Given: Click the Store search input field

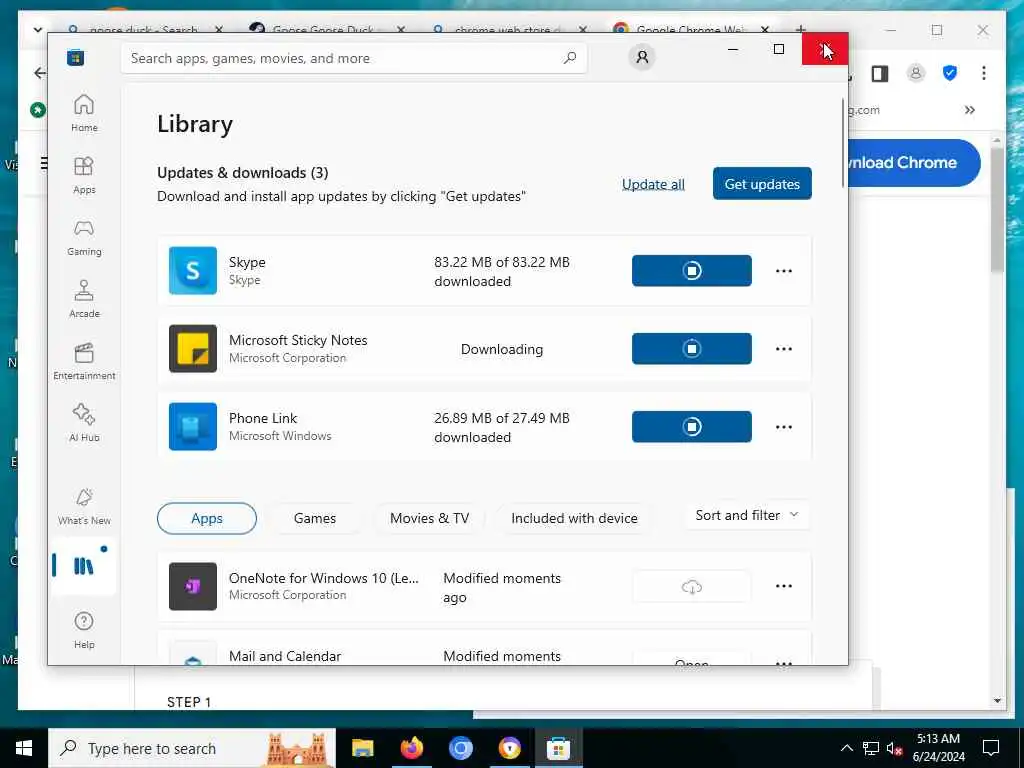Looking at the screenshot, I should pyautogui.click(x=353, y=58).
